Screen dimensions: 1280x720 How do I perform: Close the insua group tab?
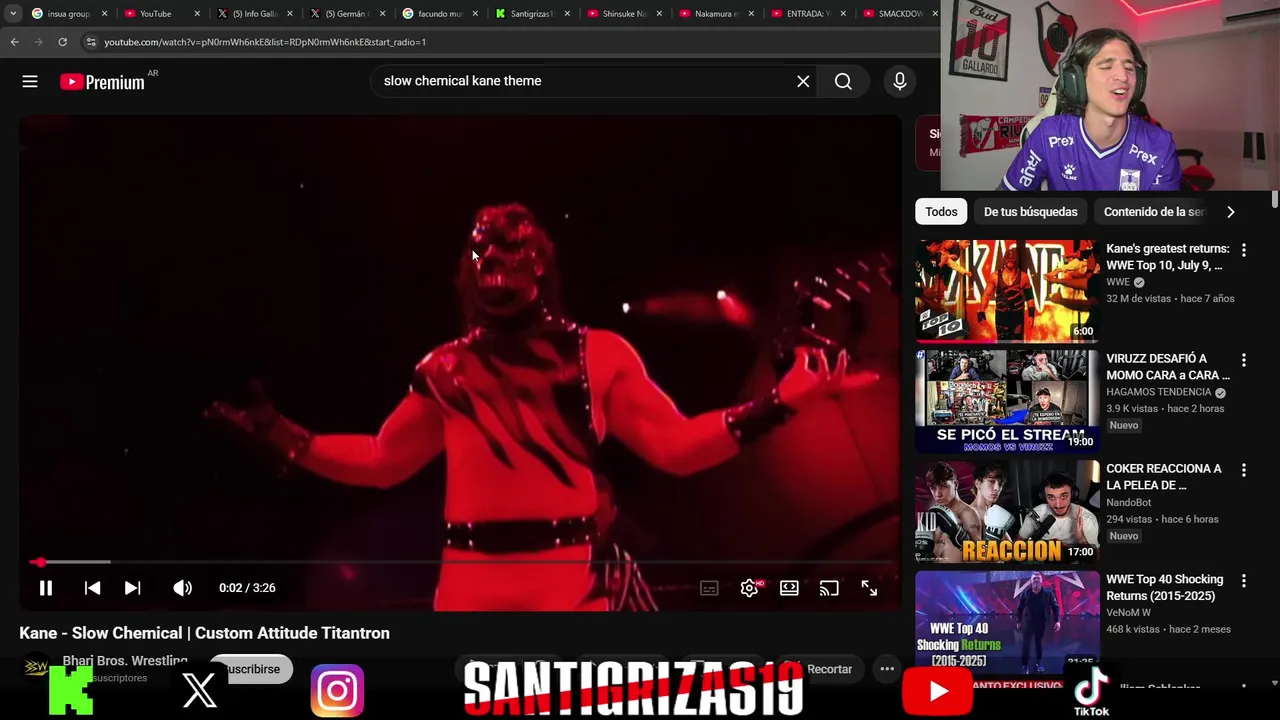(x=104, y=14)
